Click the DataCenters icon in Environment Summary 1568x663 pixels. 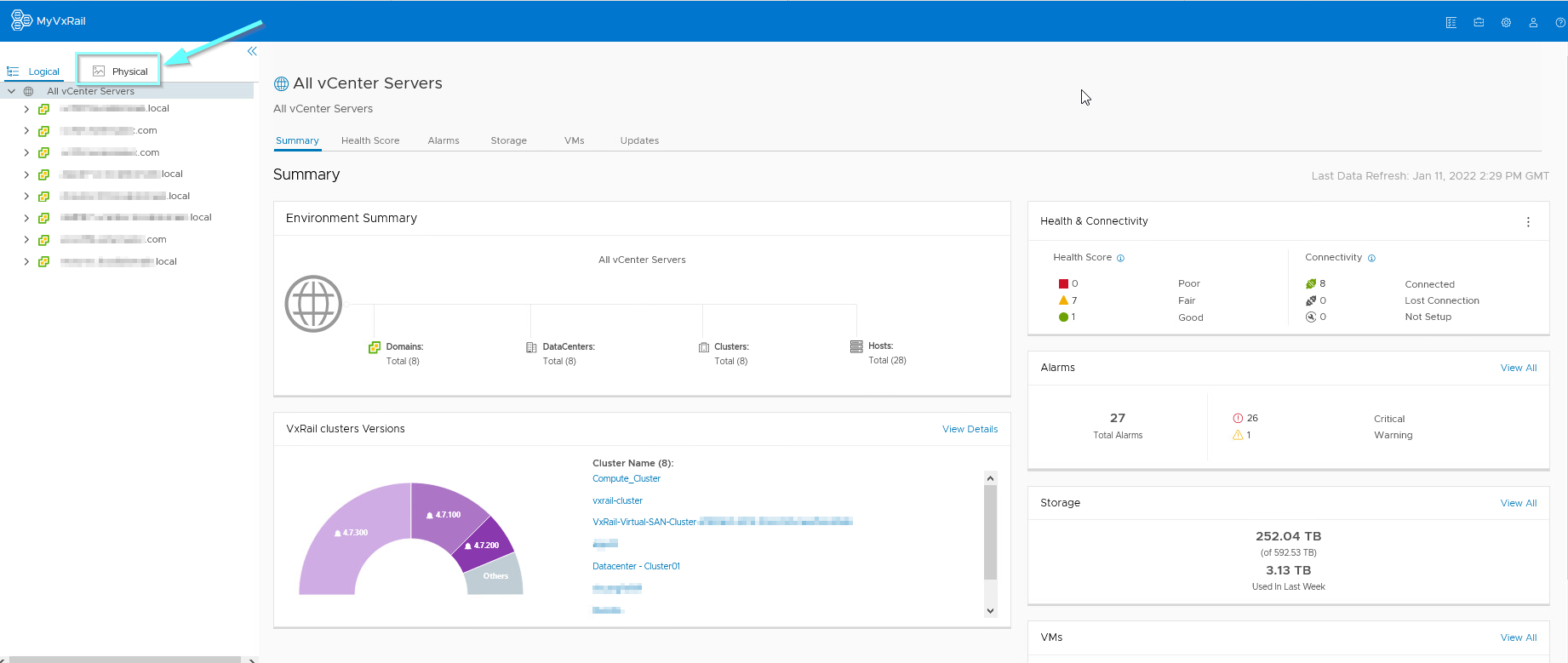point(531,347)
